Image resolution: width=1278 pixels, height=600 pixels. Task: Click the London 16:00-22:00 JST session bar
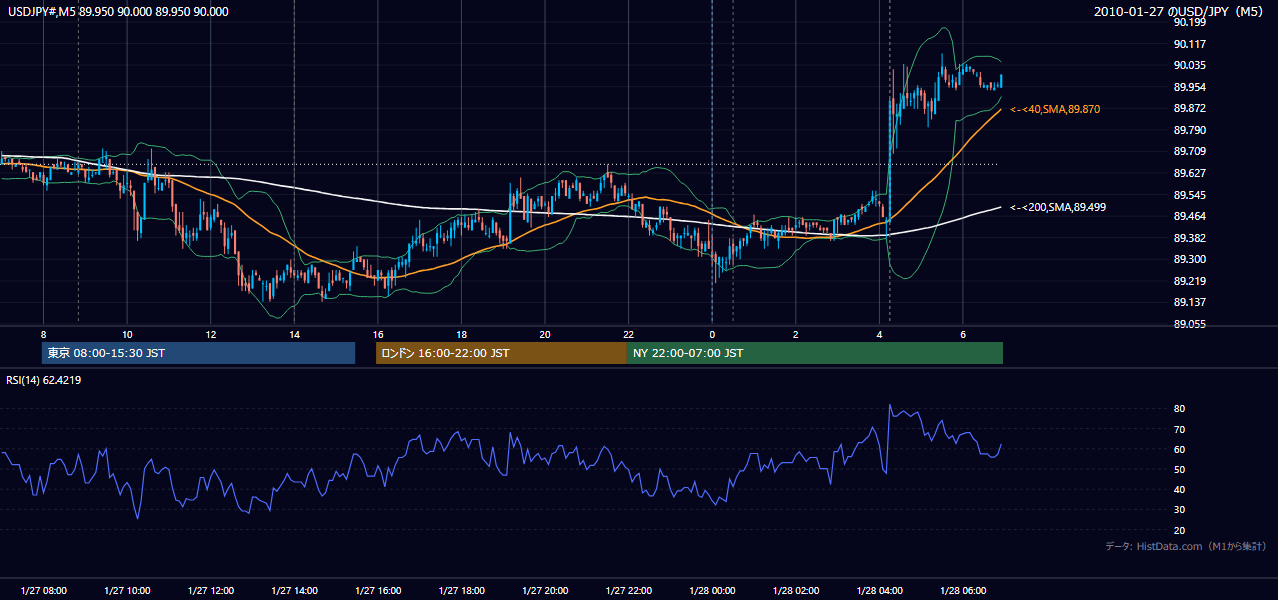501,353
